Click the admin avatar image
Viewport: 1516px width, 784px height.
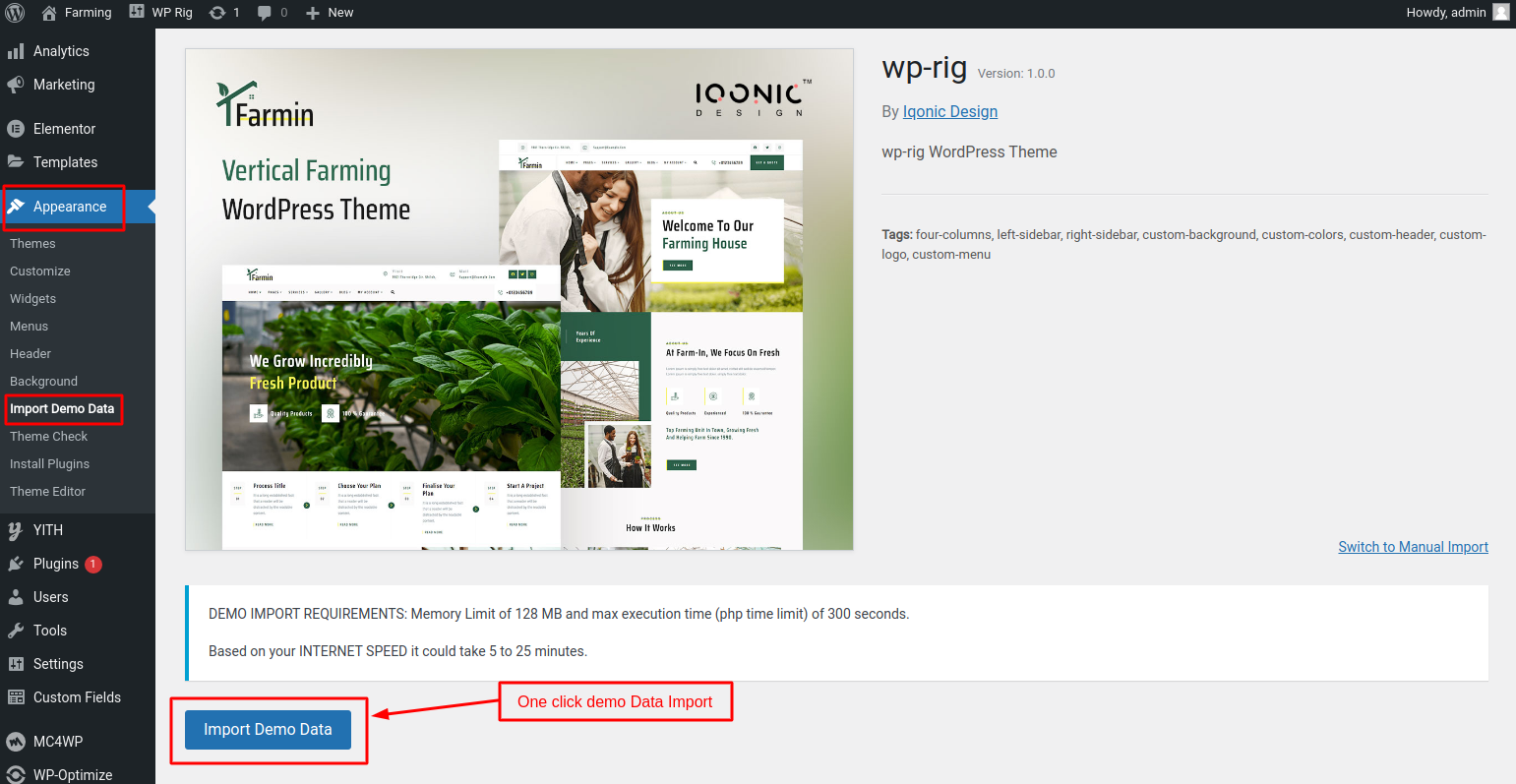1500,12
